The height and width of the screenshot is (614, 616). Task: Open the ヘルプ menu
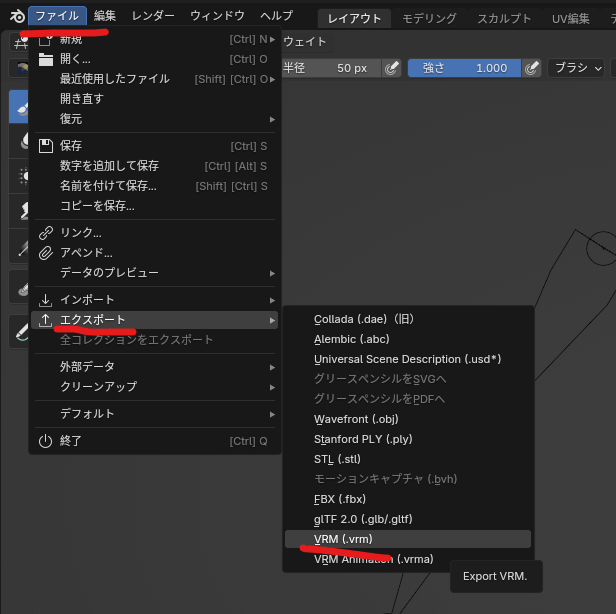(x=277, y=16)
